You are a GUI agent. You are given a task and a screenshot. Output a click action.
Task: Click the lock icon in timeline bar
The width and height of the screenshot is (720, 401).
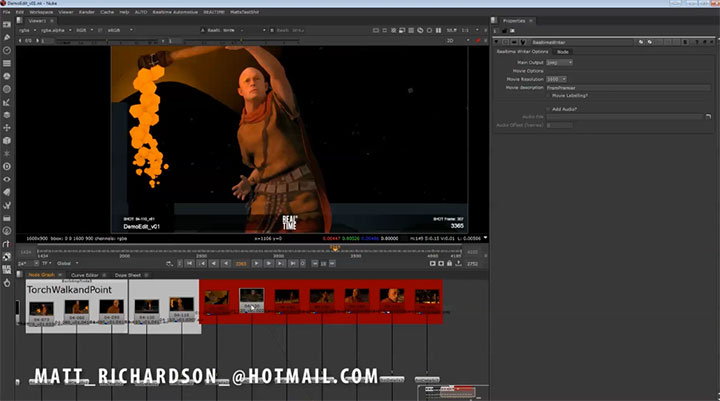coord(450,264)
